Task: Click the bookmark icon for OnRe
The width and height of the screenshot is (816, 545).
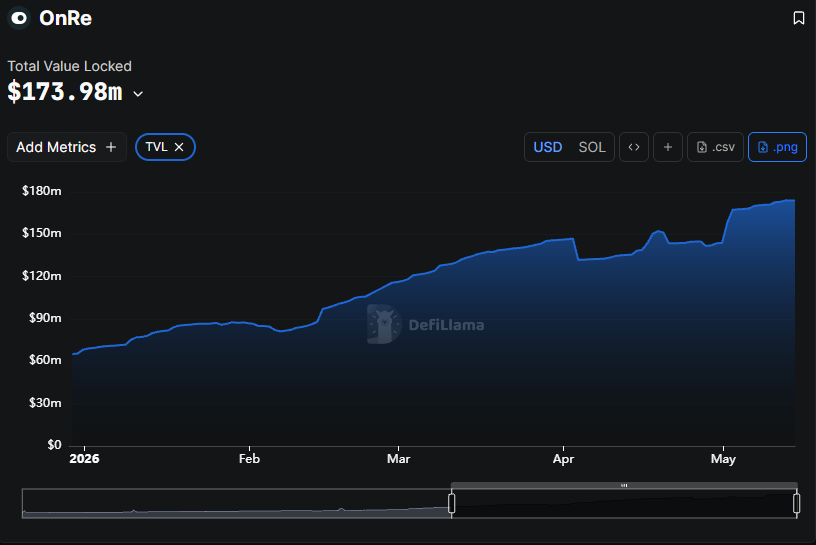Action: pos(798,18)
